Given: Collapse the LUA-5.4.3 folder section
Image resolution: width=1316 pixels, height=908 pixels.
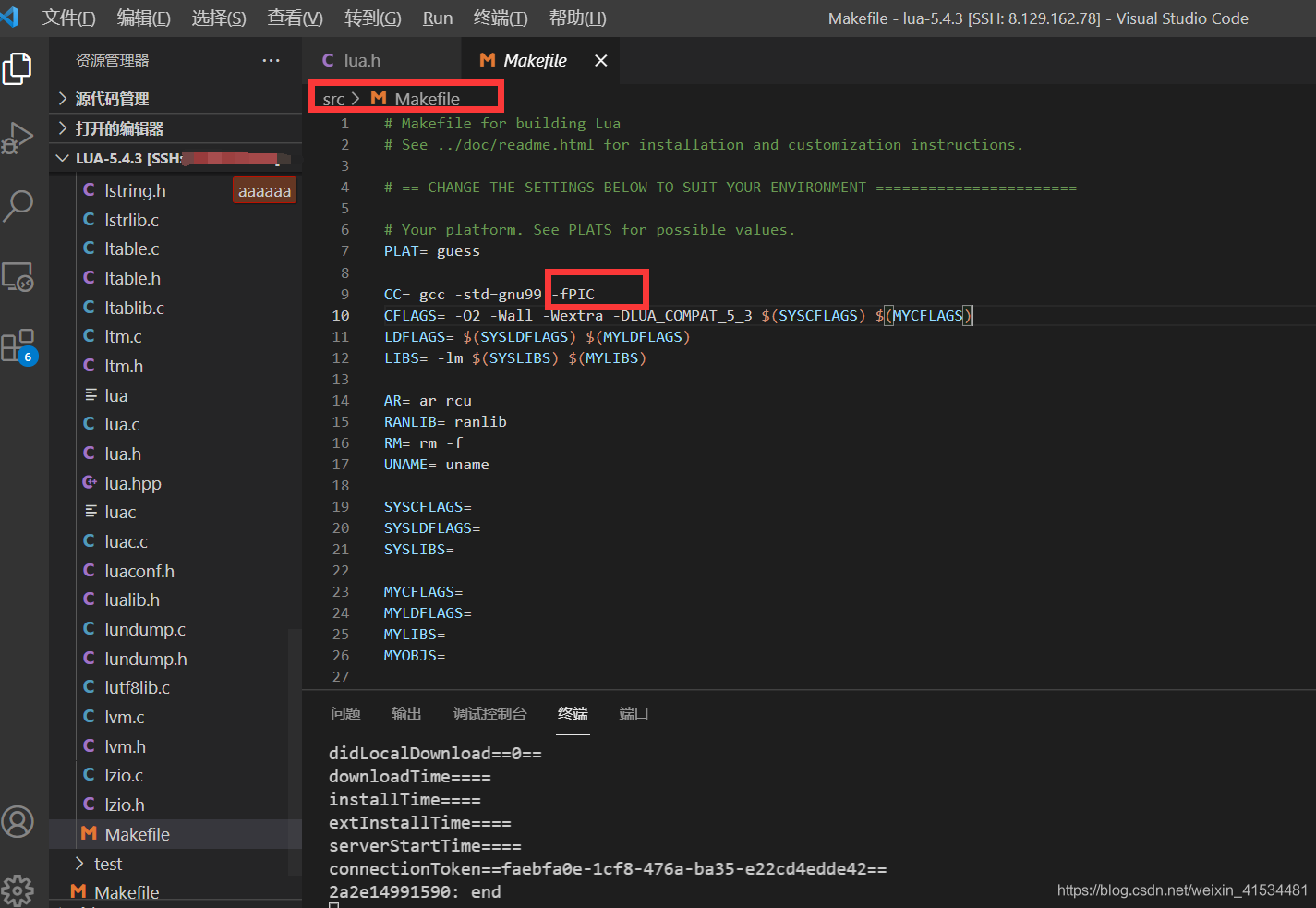Looking at the screenshot, I should click(175, 158).
